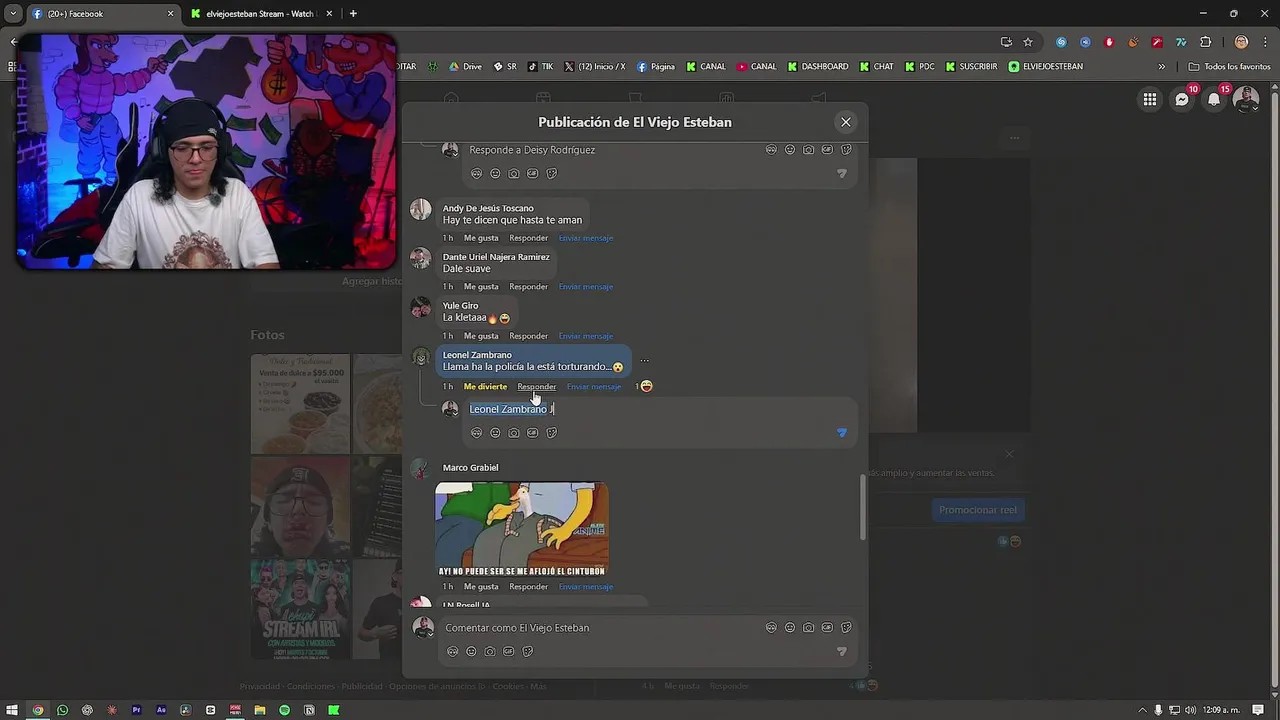Open the Marco Grabiel profile name

coord(470,468)
